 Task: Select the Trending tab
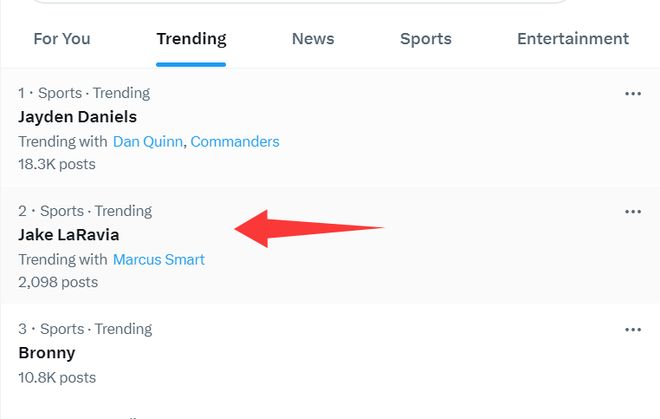click(x=191, y=39)
